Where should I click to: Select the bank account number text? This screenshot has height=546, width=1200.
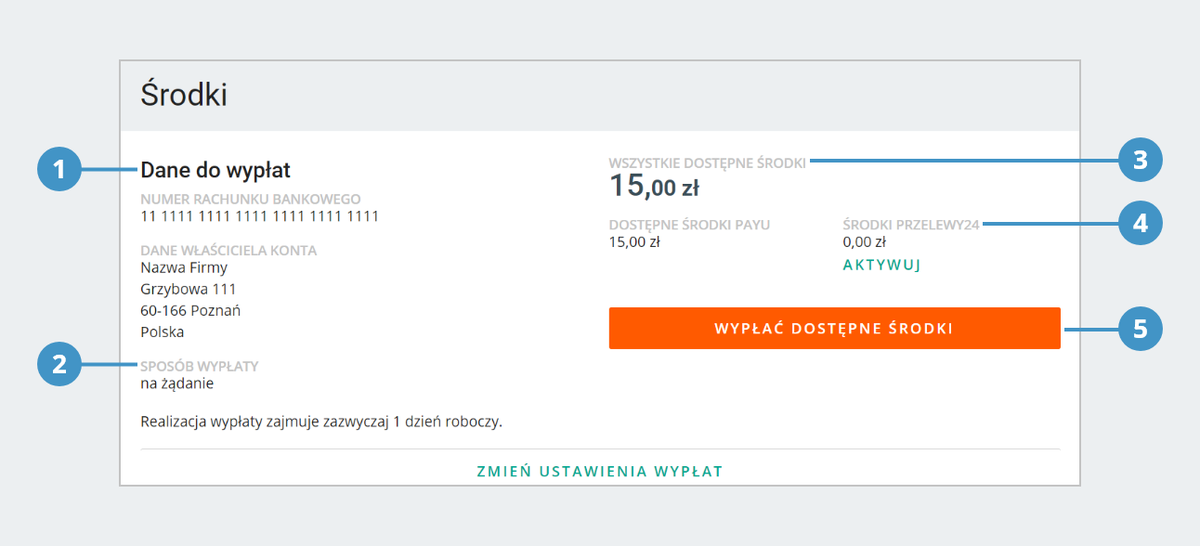(260, 216)
